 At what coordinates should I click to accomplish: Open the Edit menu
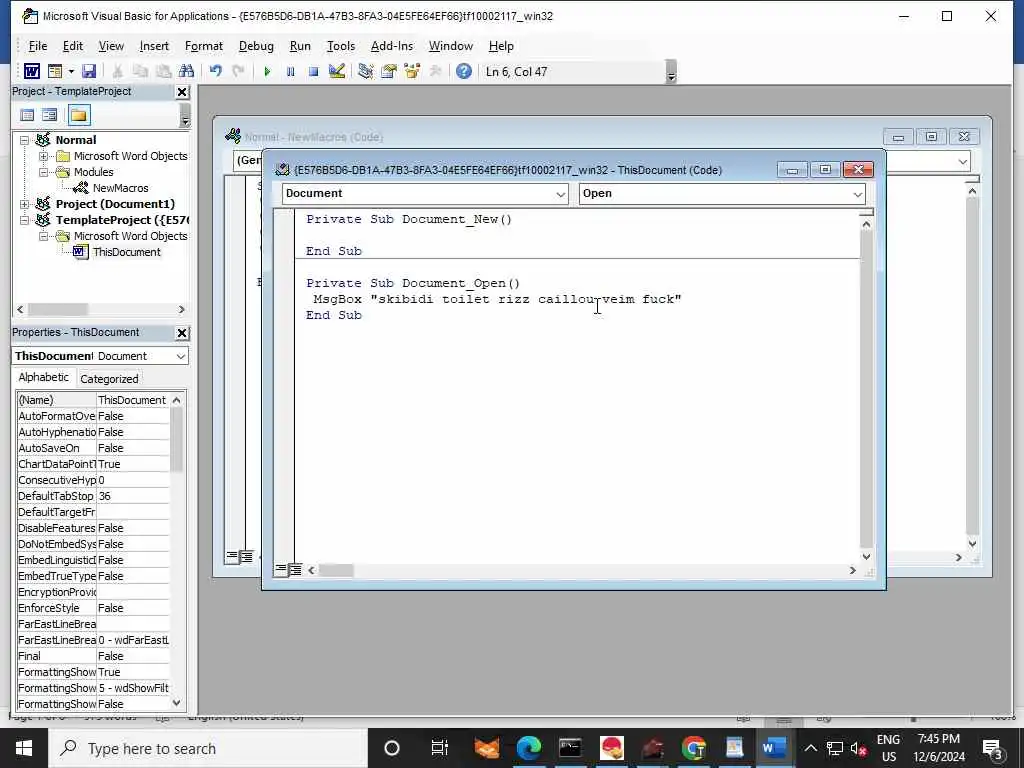click(x=72, y=46)
